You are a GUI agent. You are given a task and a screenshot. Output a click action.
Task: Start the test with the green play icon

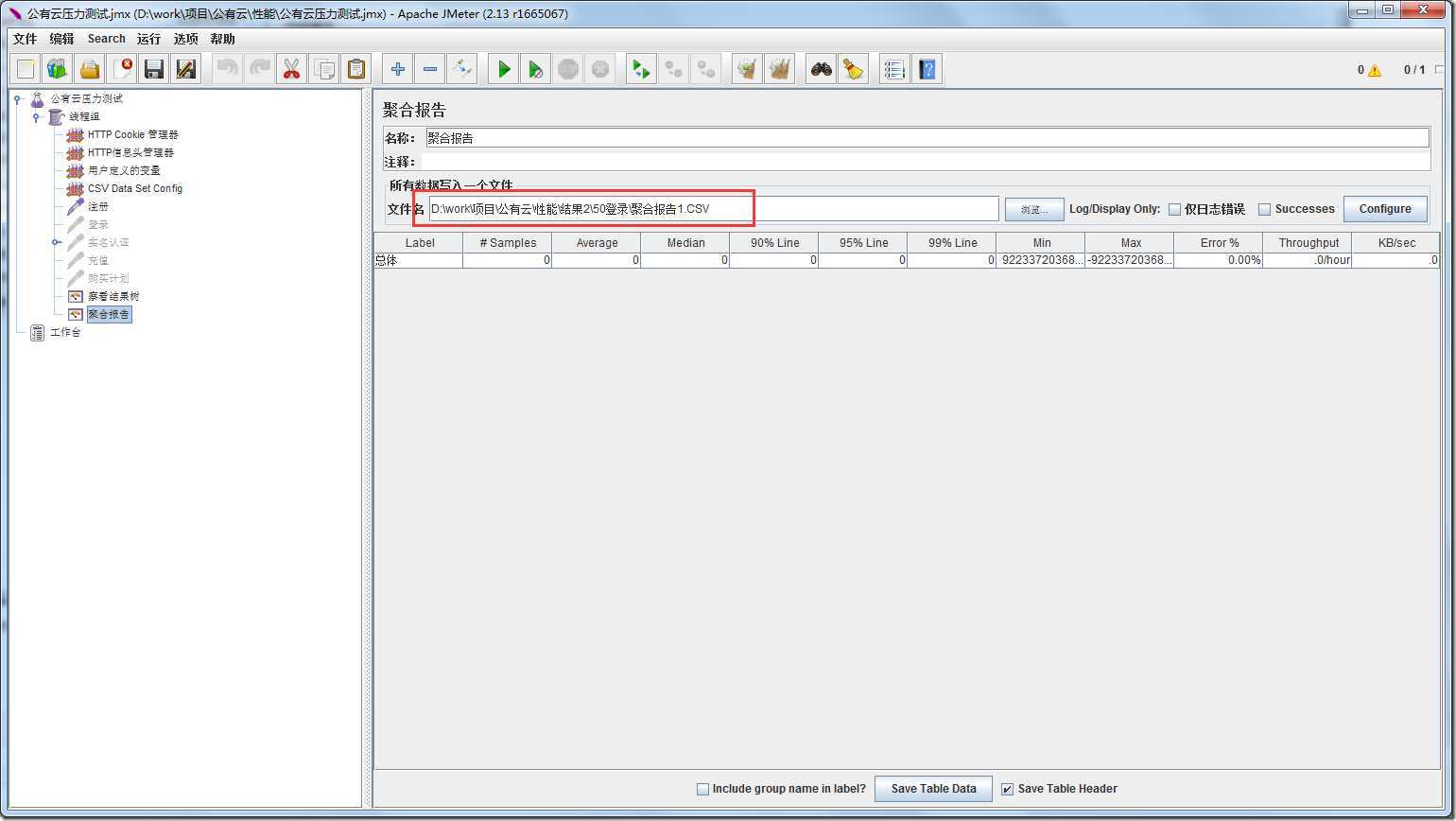tap(504, 69)
